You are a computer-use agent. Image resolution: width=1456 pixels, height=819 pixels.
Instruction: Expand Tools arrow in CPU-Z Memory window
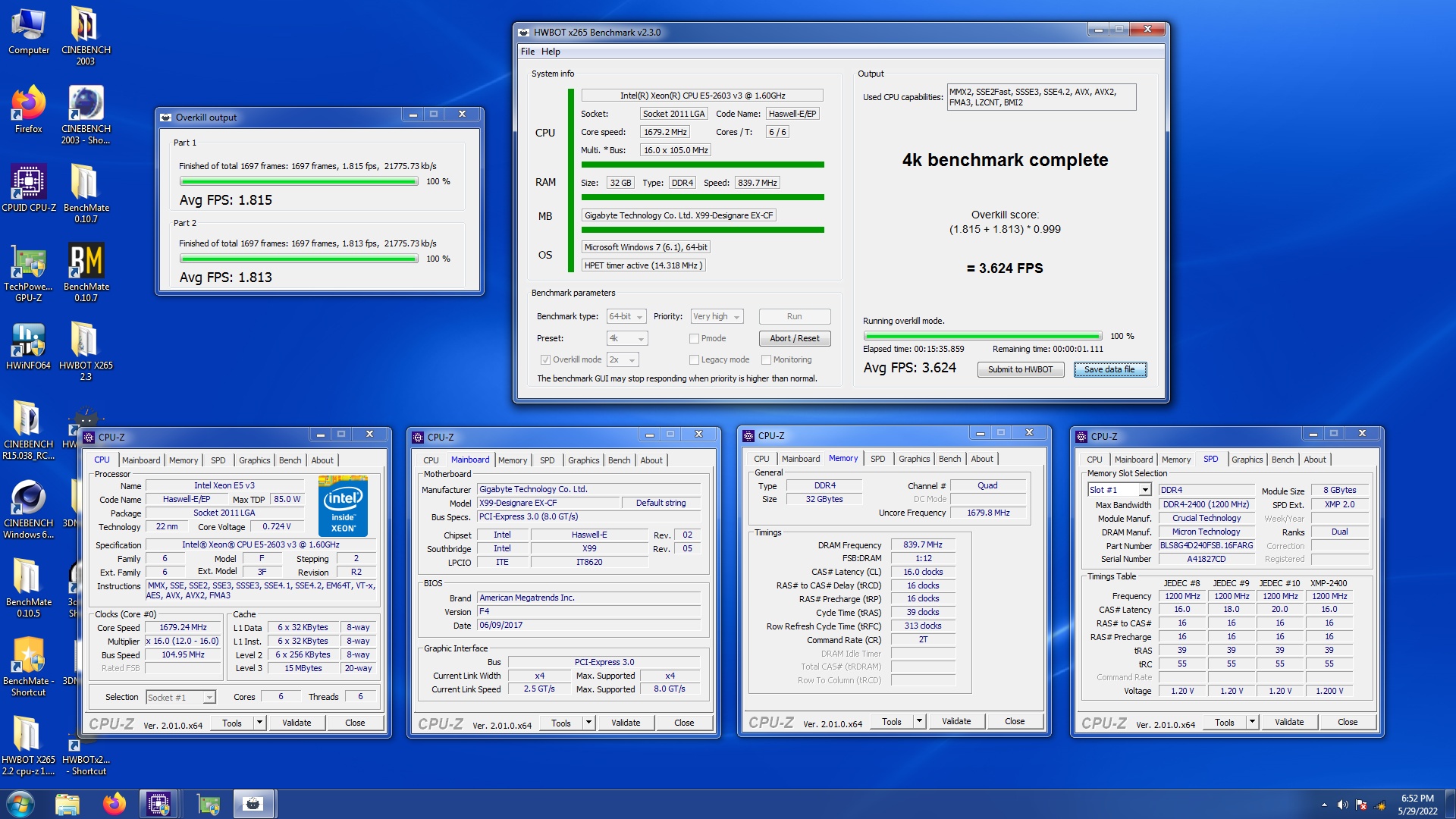pyautogui.click(x=919, y=721)
